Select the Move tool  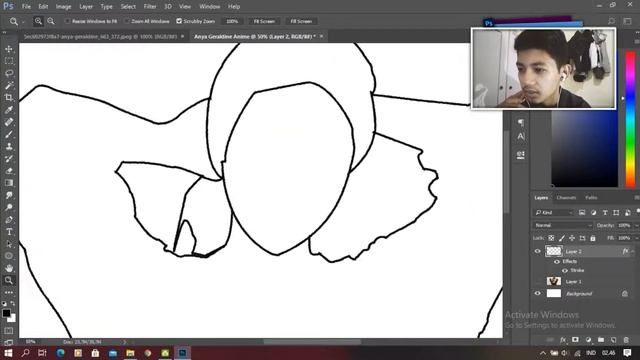[x=9, y=49]
